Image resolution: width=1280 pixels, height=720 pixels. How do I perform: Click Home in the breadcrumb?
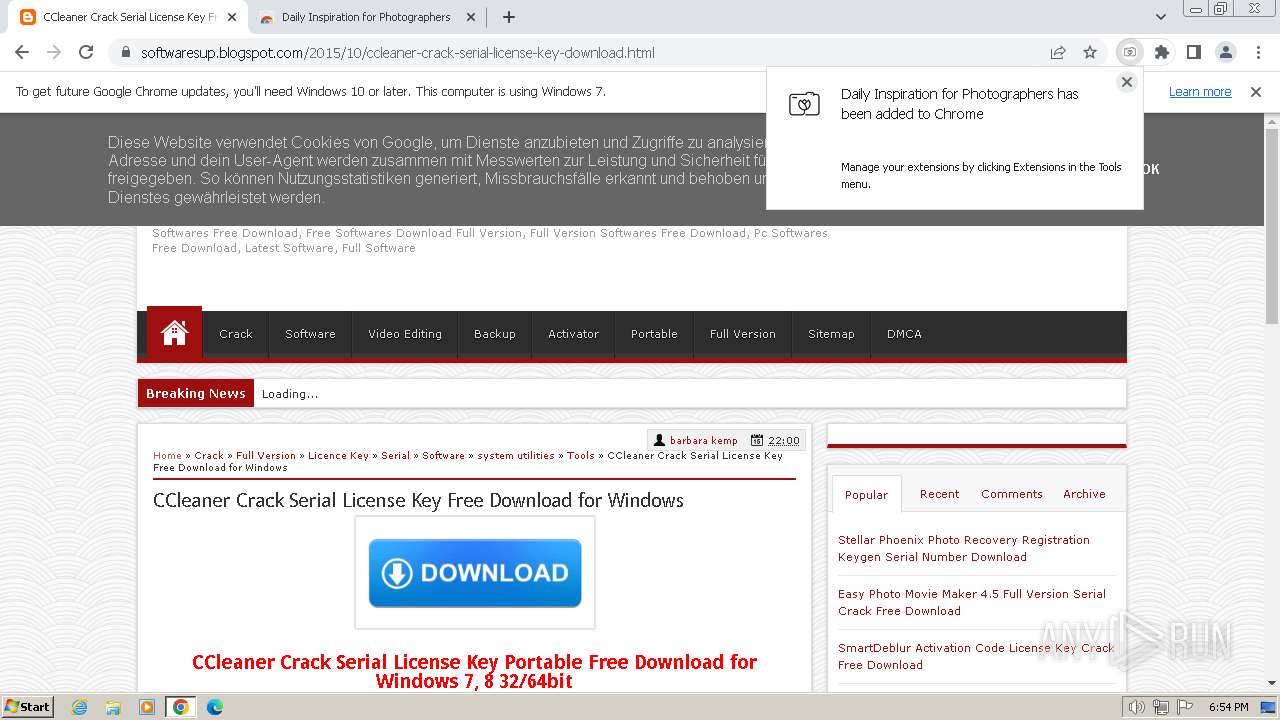[x=167, y=456]
